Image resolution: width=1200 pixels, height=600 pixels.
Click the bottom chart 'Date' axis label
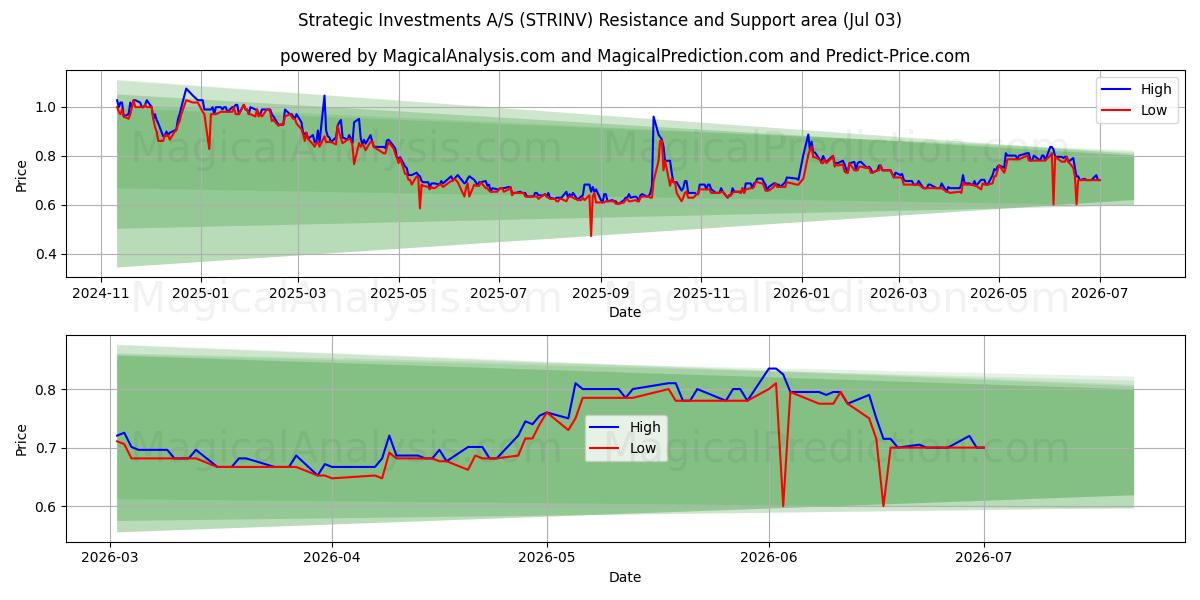coord(625,577)
